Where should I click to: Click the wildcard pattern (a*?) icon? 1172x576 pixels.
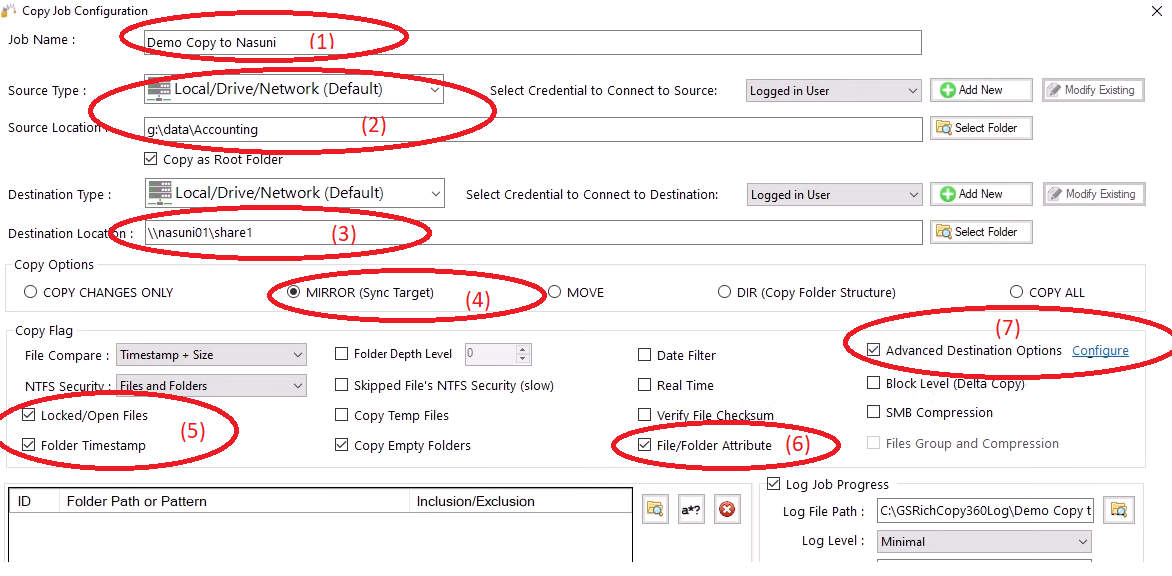(691, 509)
